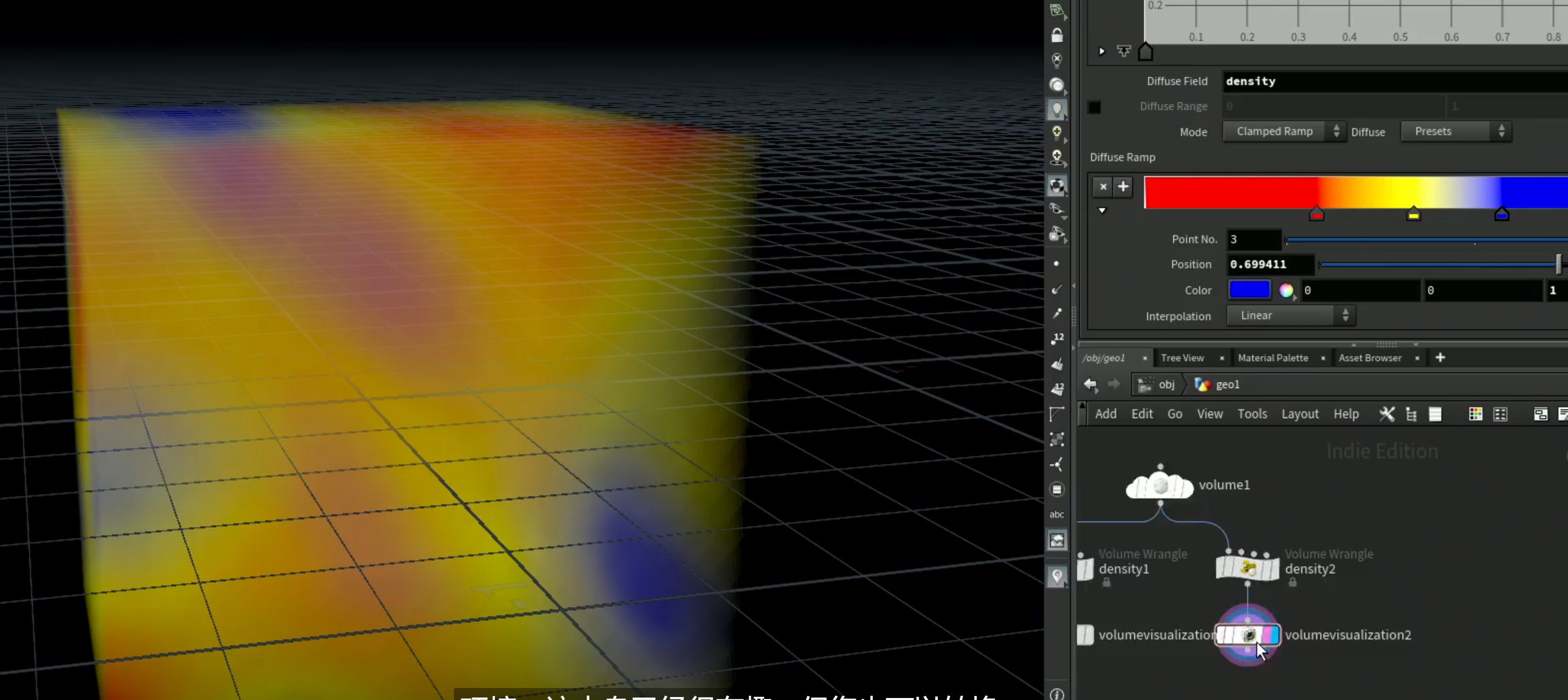Toggle the abc text display option

coord(1057,515)
